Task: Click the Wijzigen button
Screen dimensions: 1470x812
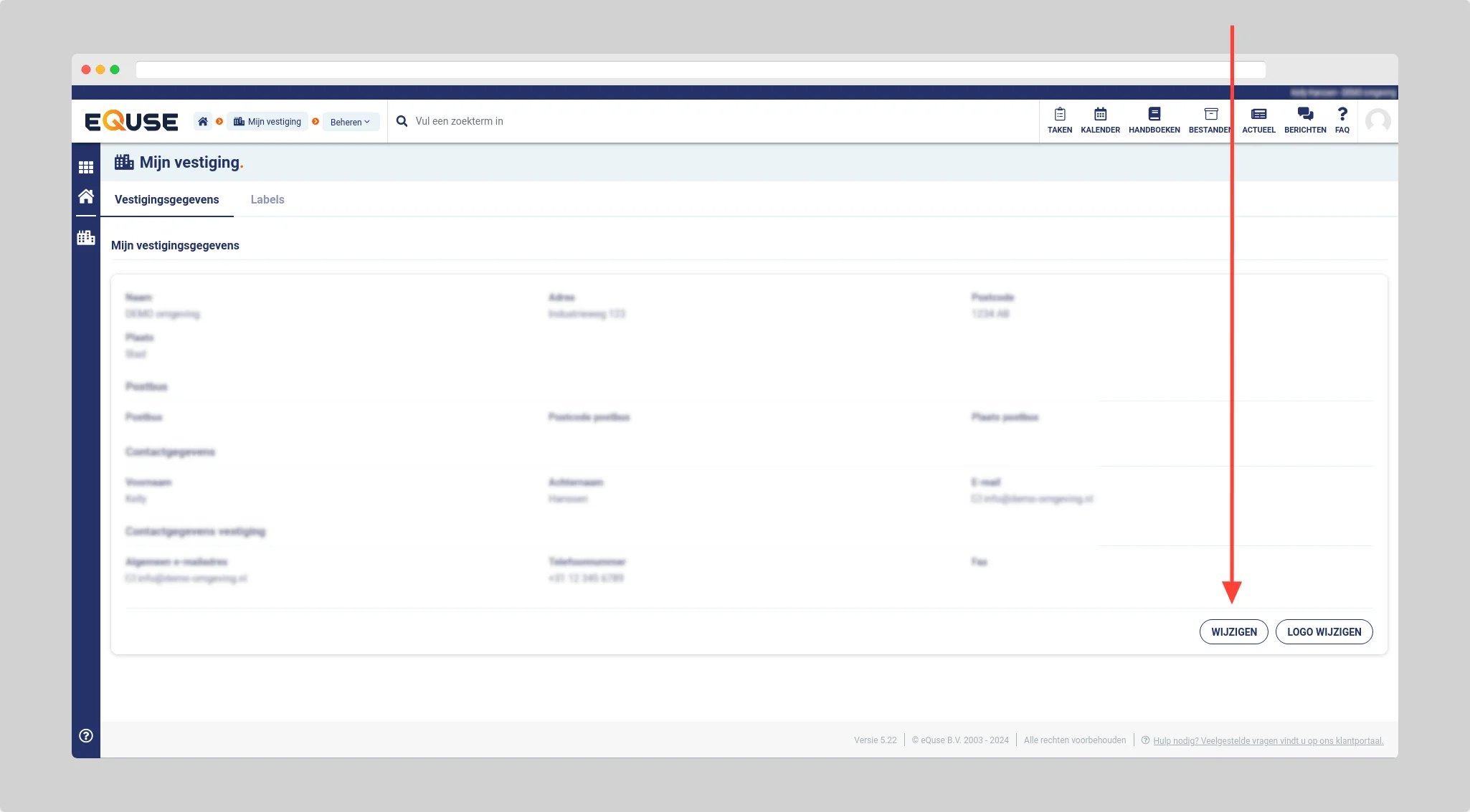Action: 1233,632
